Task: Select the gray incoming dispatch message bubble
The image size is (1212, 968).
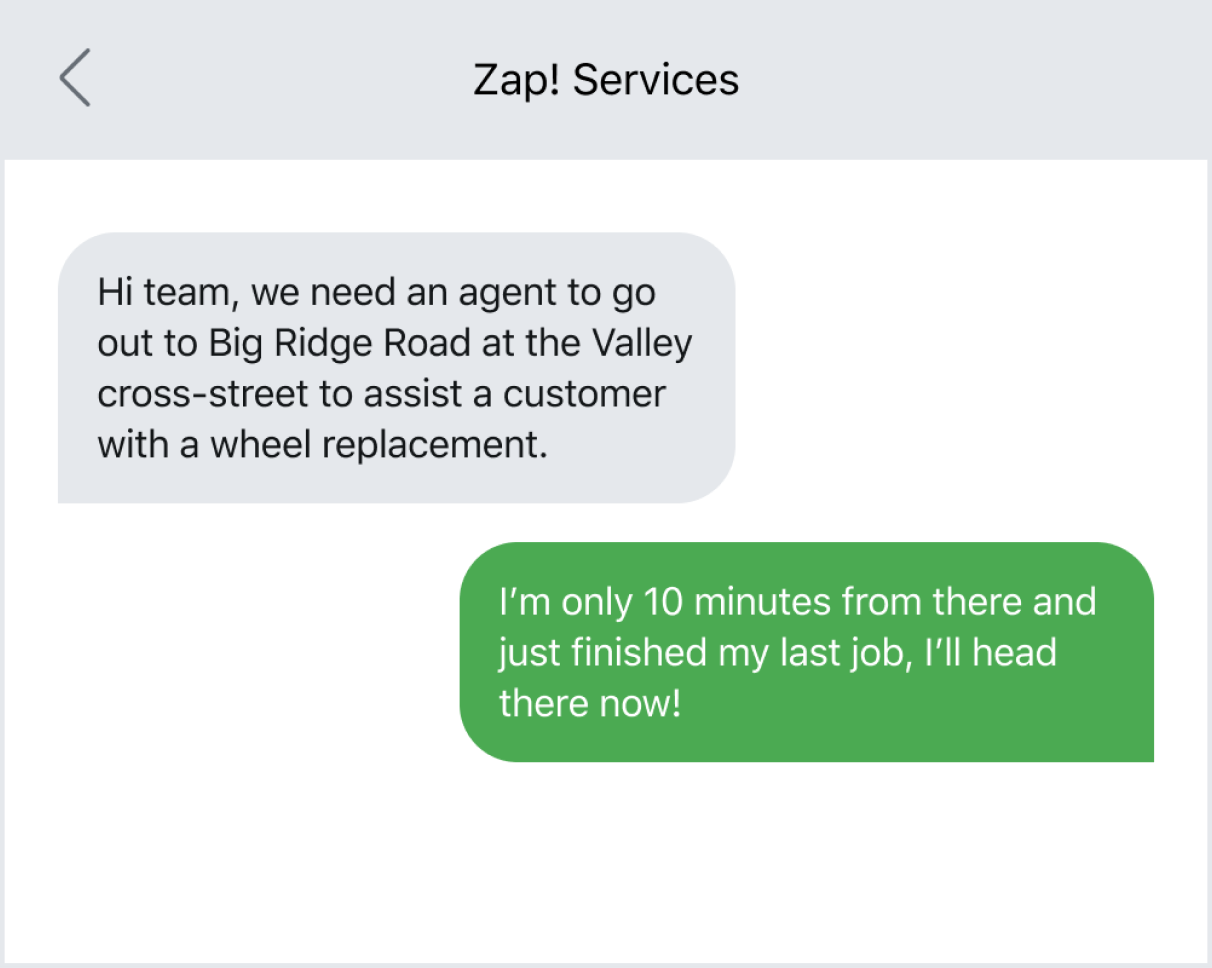Action: [x=396, y=367]
